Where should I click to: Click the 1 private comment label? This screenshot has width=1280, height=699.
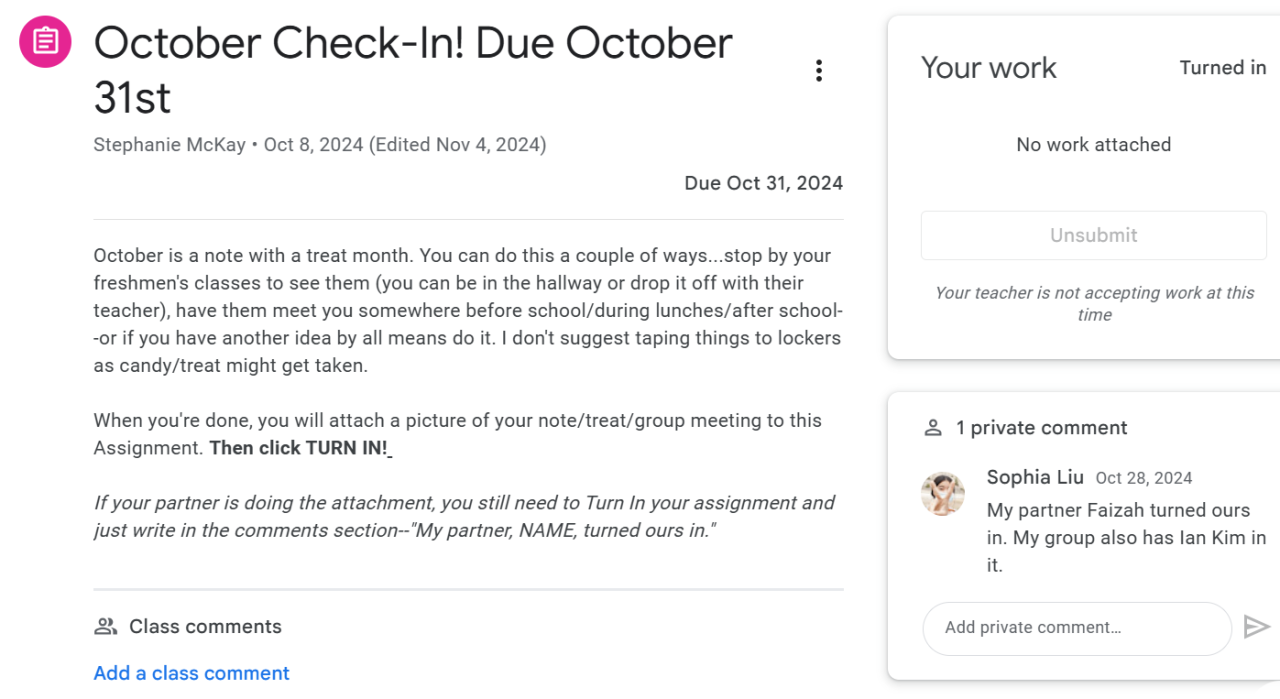1041,428
